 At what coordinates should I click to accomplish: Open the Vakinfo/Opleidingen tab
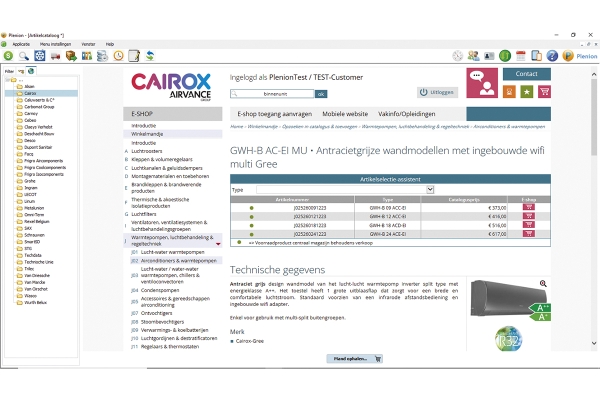pos(407,114)
